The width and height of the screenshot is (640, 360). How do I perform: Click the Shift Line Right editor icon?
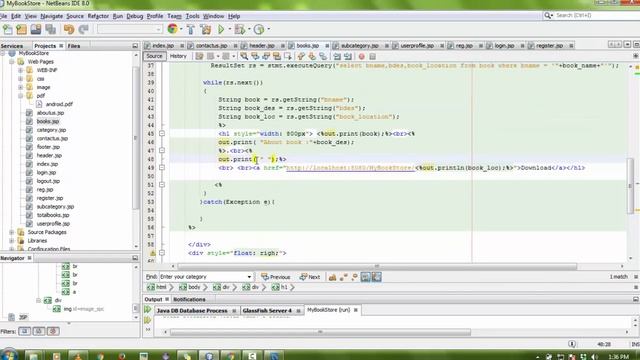(348, 56)
